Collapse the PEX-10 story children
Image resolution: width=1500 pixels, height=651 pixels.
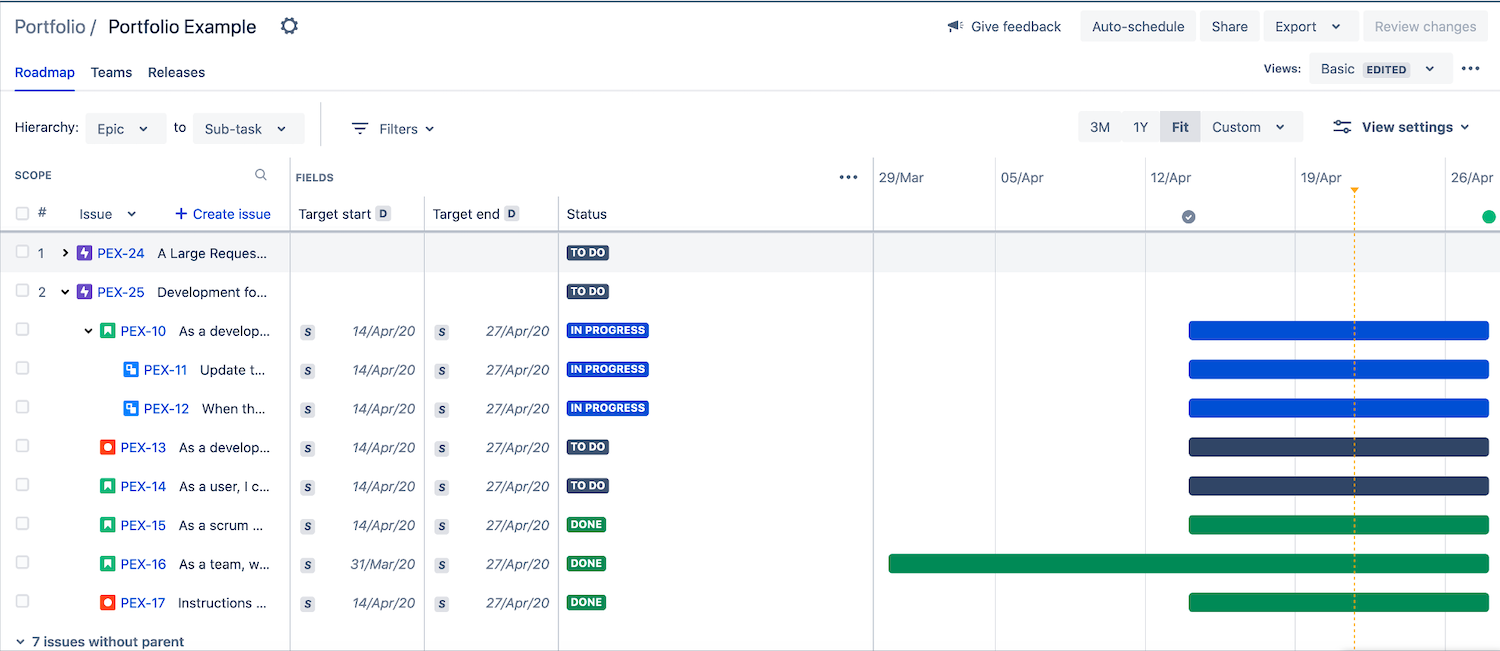(x=88, y=331)
